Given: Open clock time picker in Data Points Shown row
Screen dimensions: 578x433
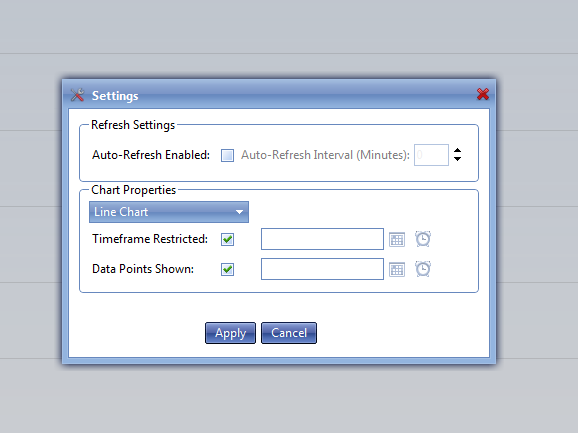Looking at the screenshot, I should tap(423, 269).
